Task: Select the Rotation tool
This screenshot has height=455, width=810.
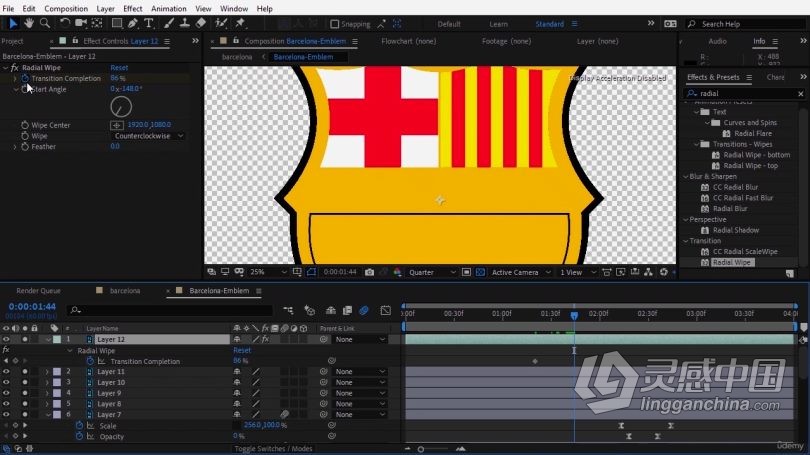Action: pyautogui.click(x=65, y=23)
